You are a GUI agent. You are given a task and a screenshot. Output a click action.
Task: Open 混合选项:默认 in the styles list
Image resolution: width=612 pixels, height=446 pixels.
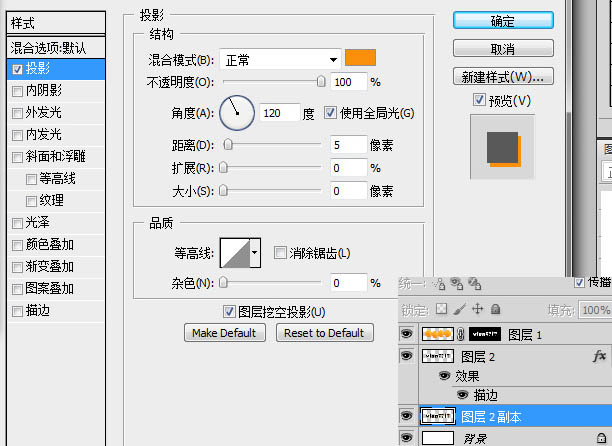(56, 48)
